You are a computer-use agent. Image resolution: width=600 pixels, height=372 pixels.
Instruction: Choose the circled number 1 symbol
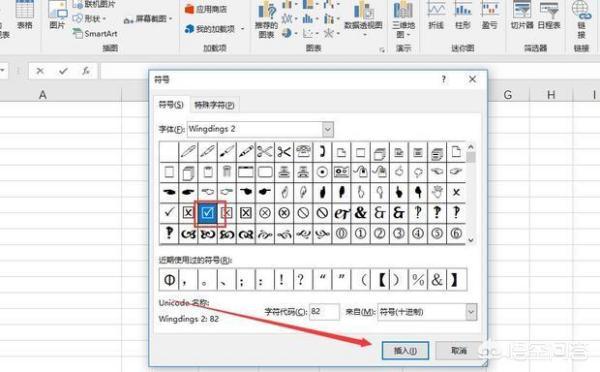pos(360,233)
